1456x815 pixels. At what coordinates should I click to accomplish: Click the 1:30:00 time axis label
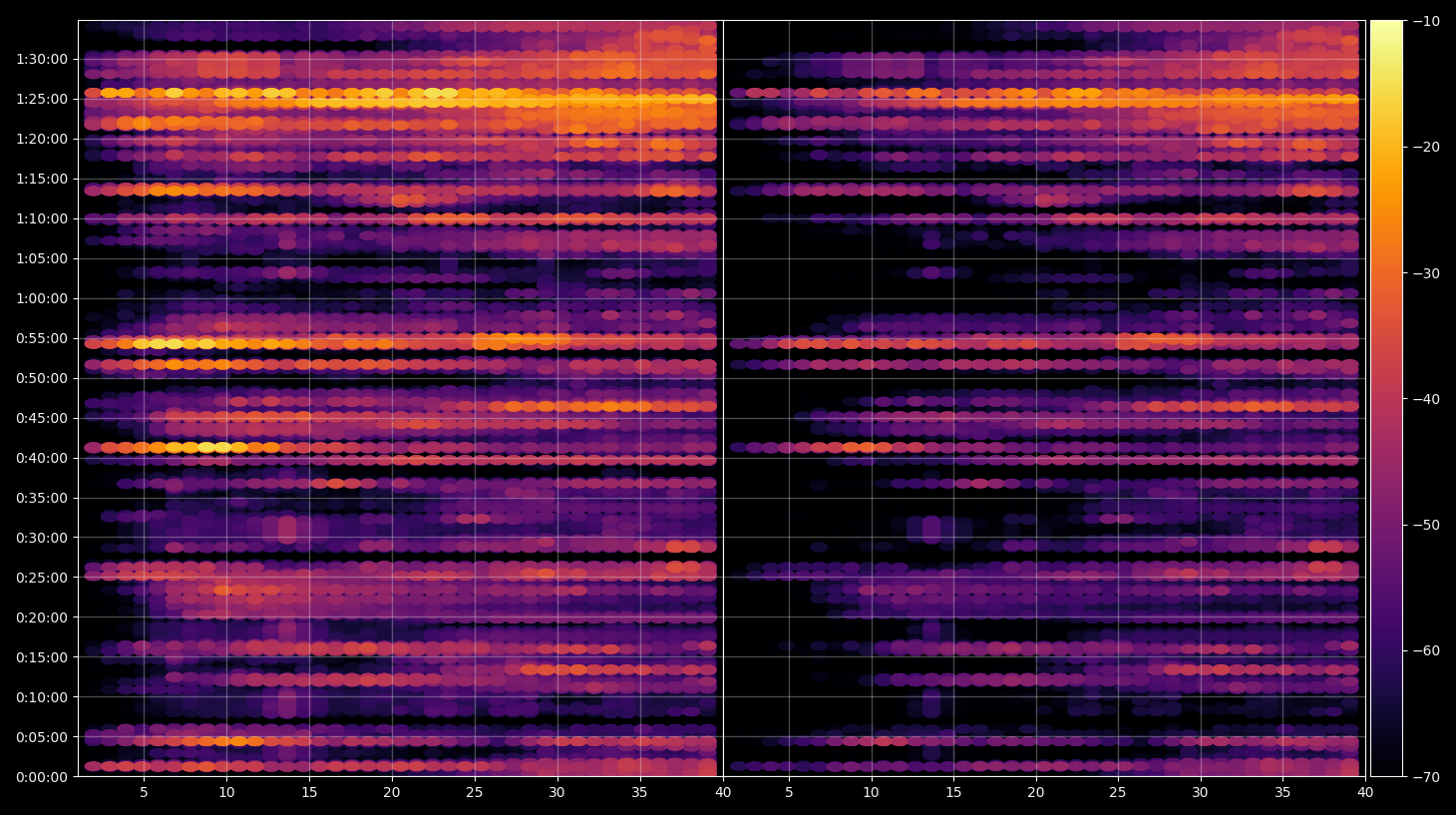(42, 59)
